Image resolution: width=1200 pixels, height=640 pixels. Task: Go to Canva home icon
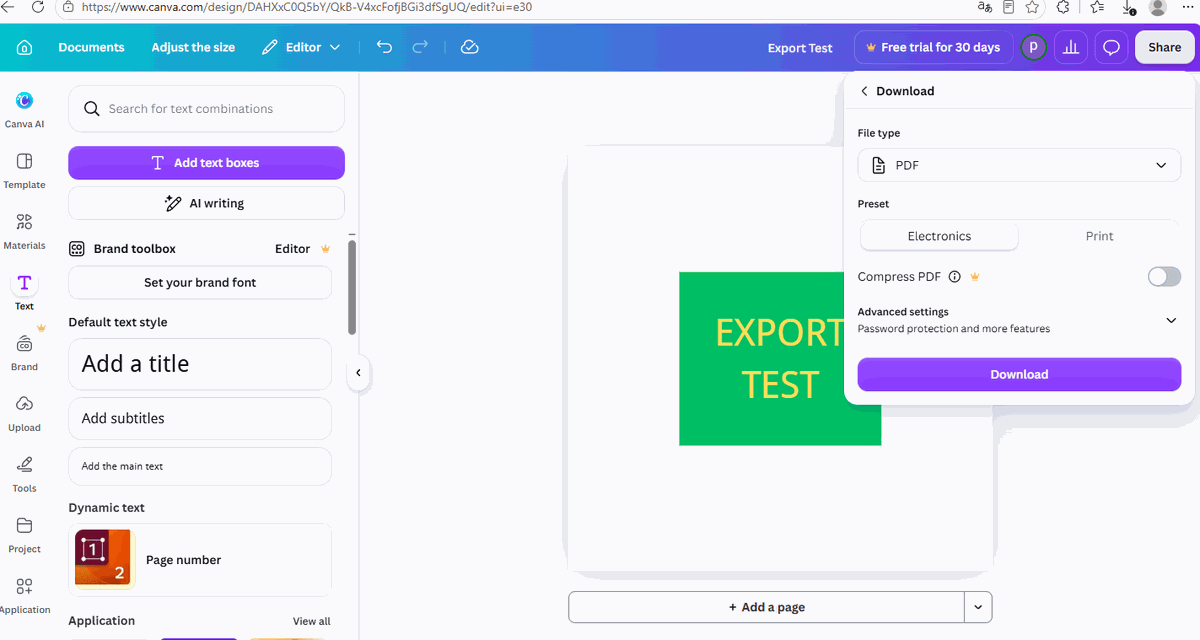(24, 47)
